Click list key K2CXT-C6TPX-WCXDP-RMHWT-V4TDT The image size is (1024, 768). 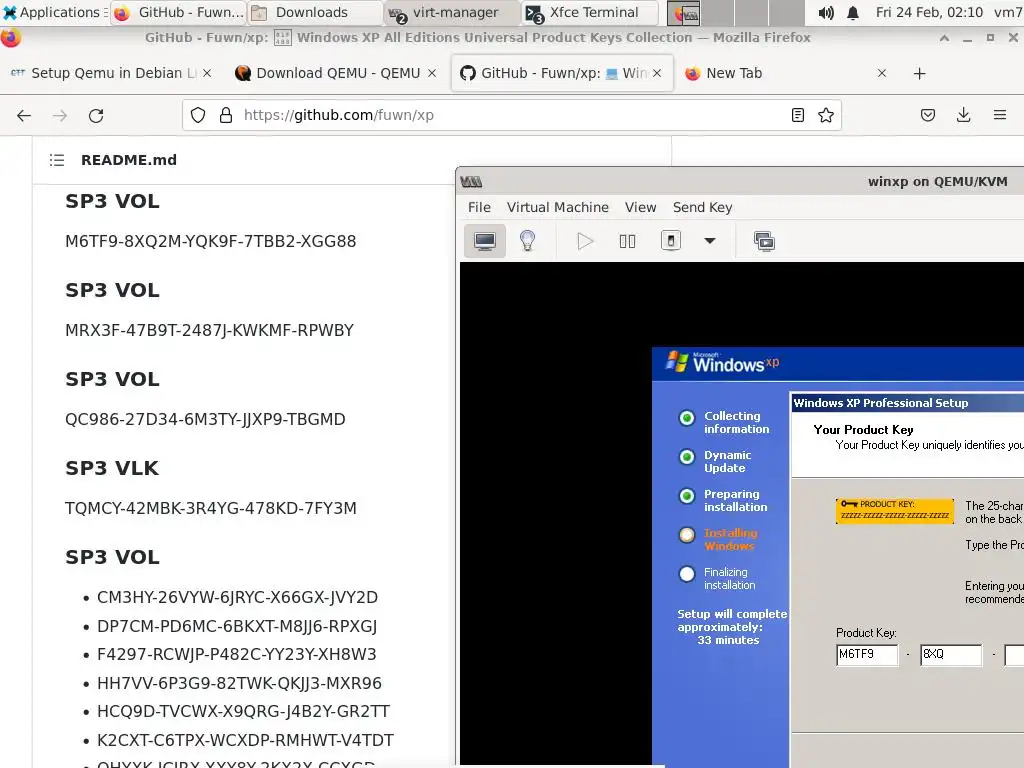pyautogui.click(x=245, y=740)
